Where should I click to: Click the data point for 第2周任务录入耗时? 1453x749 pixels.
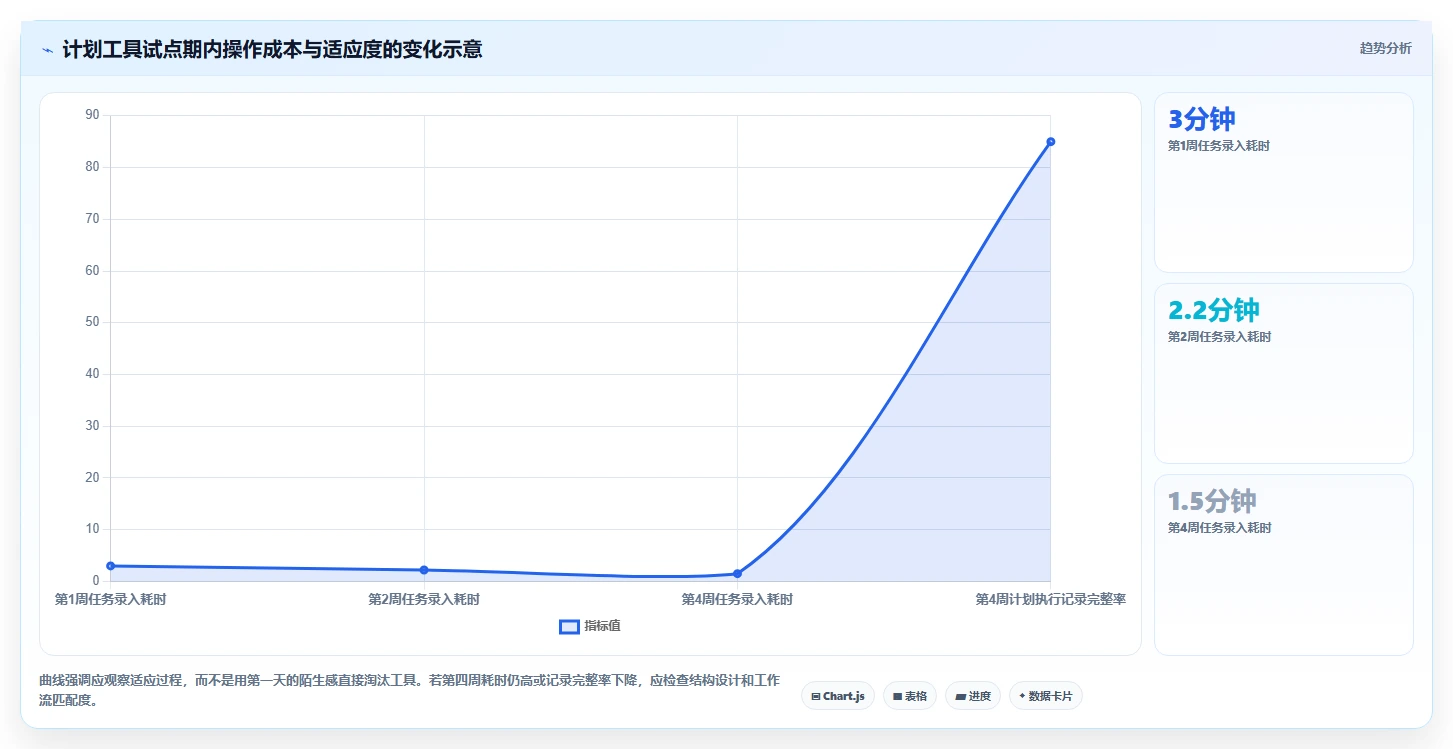tap(424, 570)
